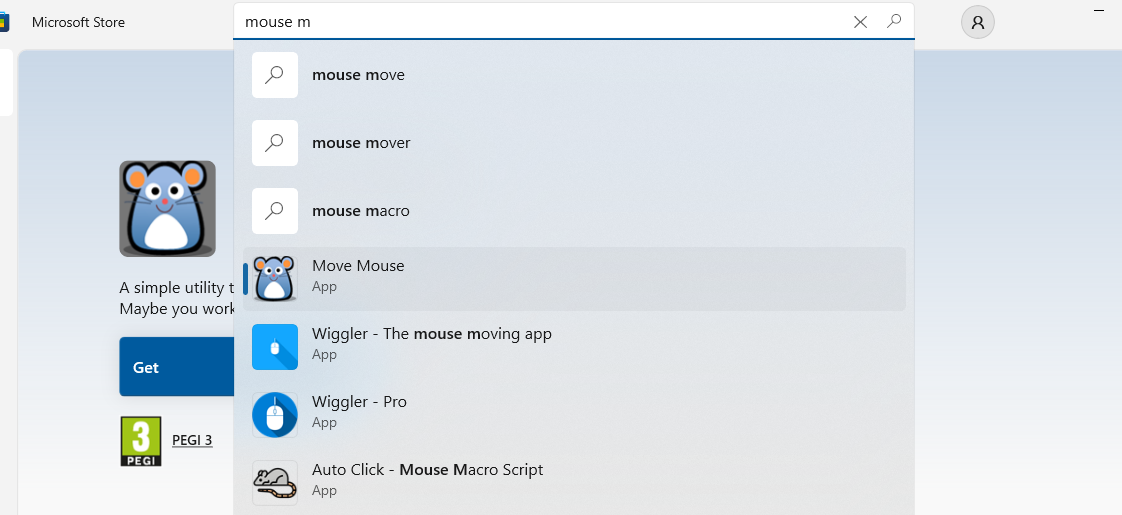
Task: Clear the search text with the X icon
Action: coord(860,22)
